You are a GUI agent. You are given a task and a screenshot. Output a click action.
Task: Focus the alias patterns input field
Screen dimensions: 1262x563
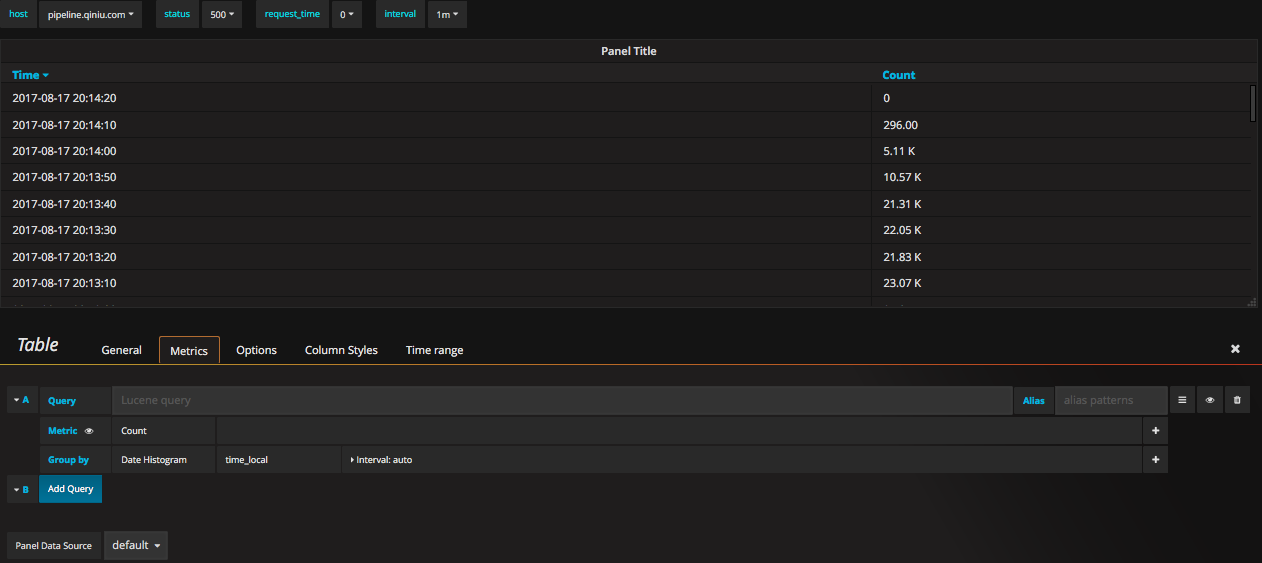pyautogui.click(x=1111, y=400)
